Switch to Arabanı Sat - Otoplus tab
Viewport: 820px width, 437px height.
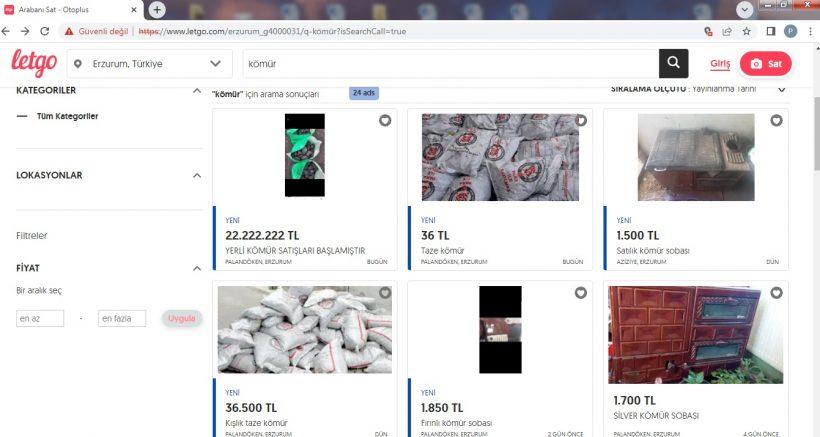pyautogui.click(x=70, y=9)
